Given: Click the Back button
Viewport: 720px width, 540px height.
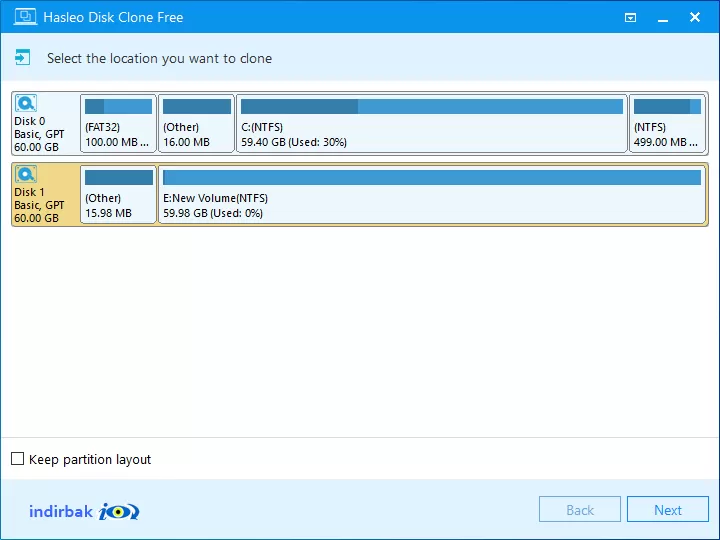Looking at the screenshot, I should [x=579, y=509].
